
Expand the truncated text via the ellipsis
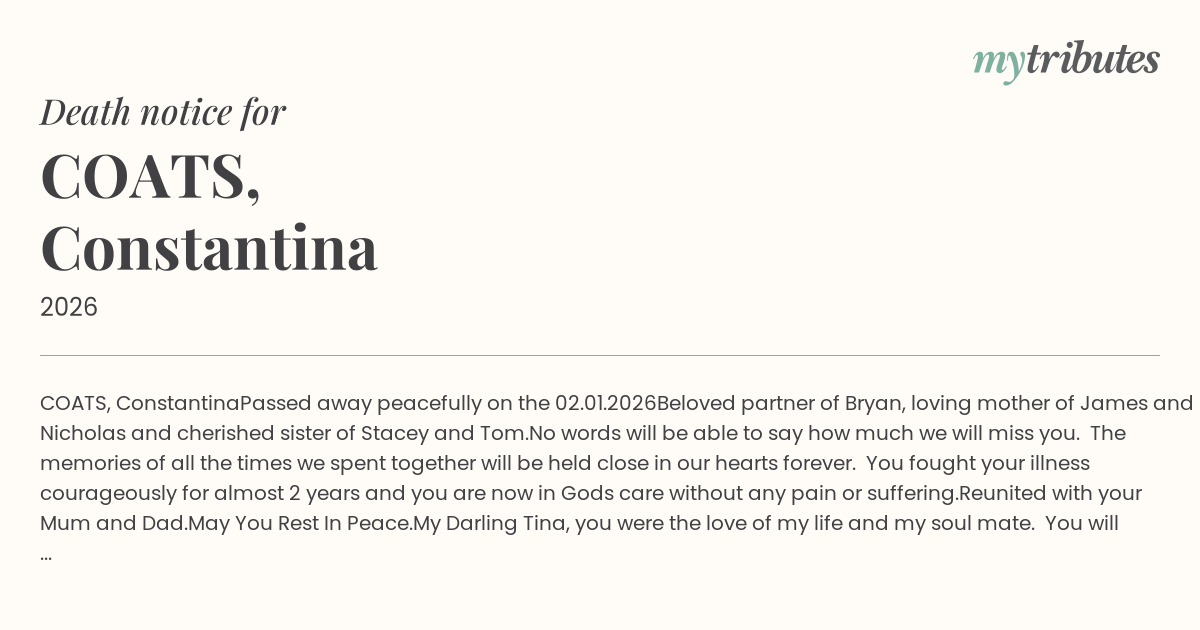[x=46, y=553]
